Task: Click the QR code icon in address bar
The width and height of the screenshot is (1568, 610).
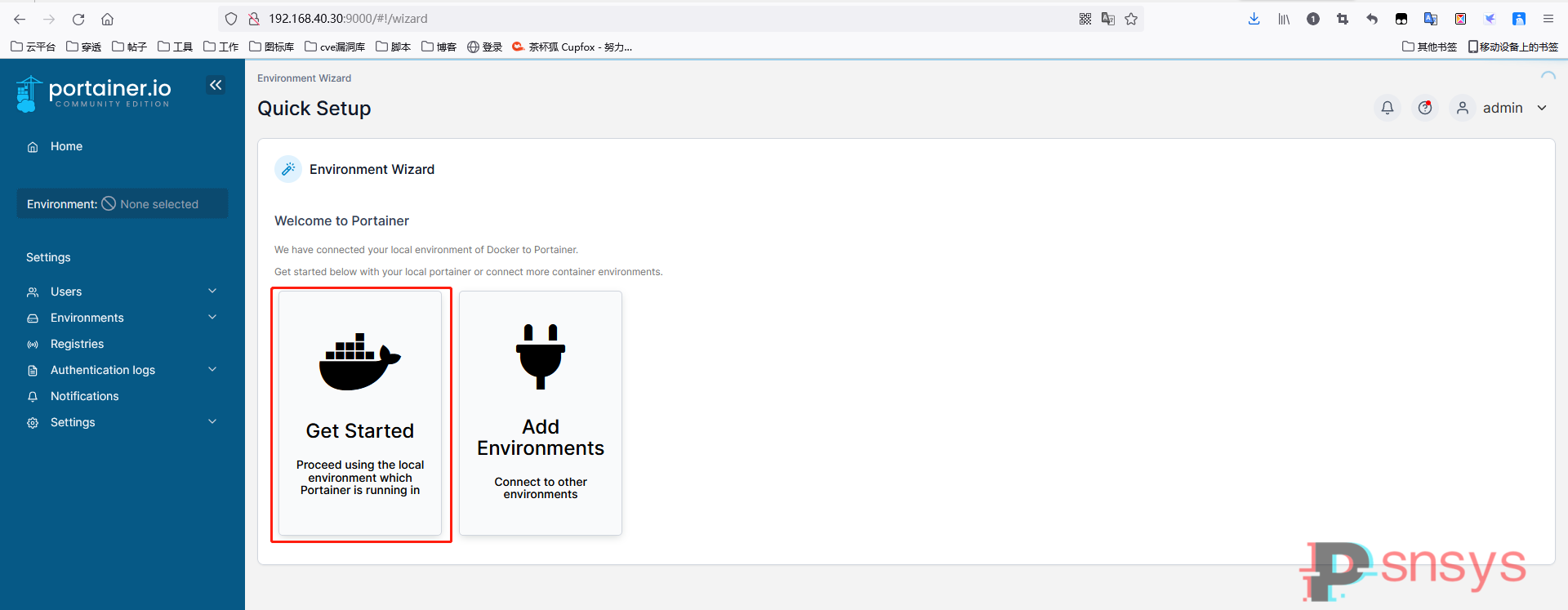Action: (x=1085, y=19)
